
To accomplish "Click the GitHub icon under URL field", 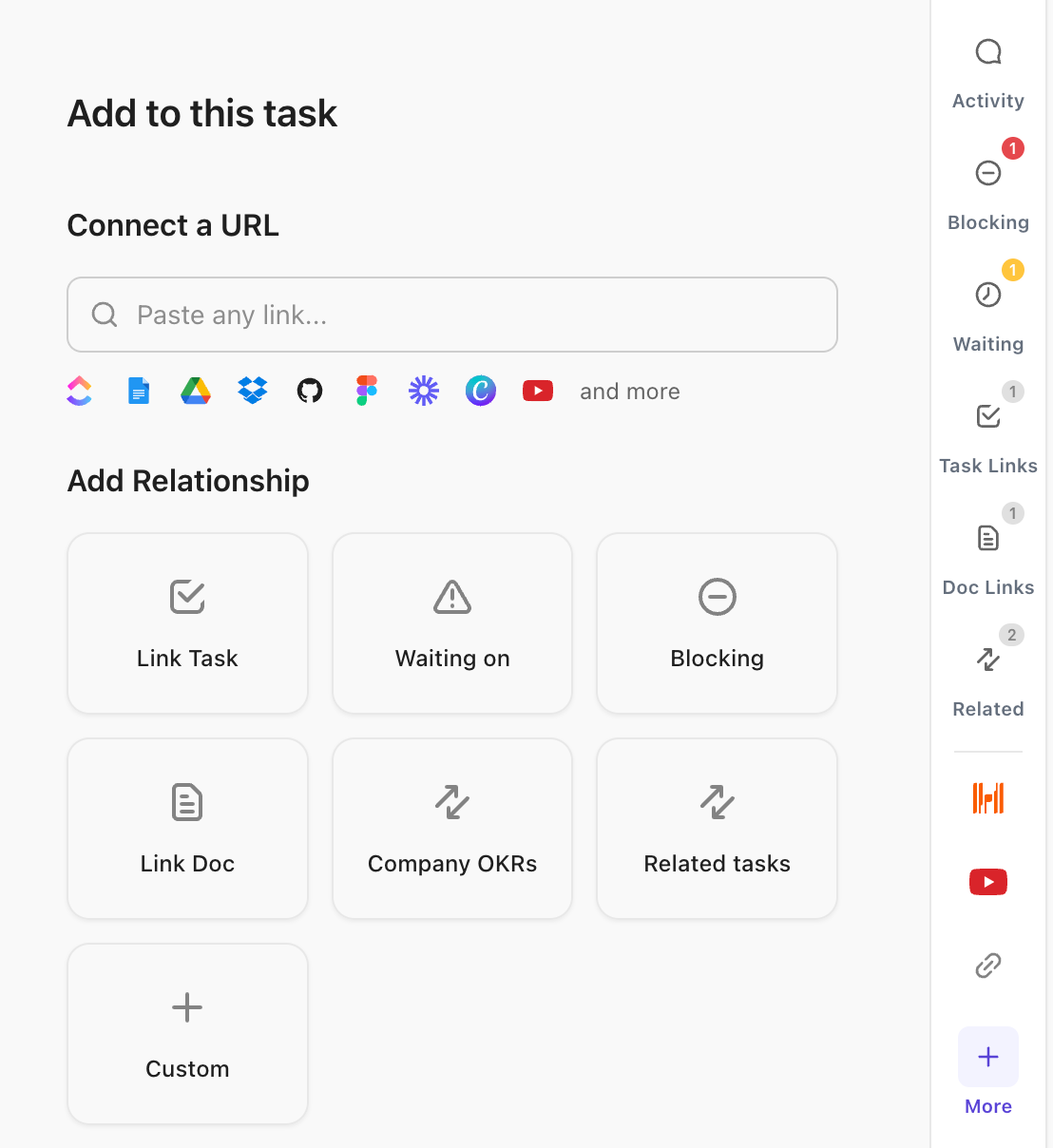I will [x=310, y=391].
